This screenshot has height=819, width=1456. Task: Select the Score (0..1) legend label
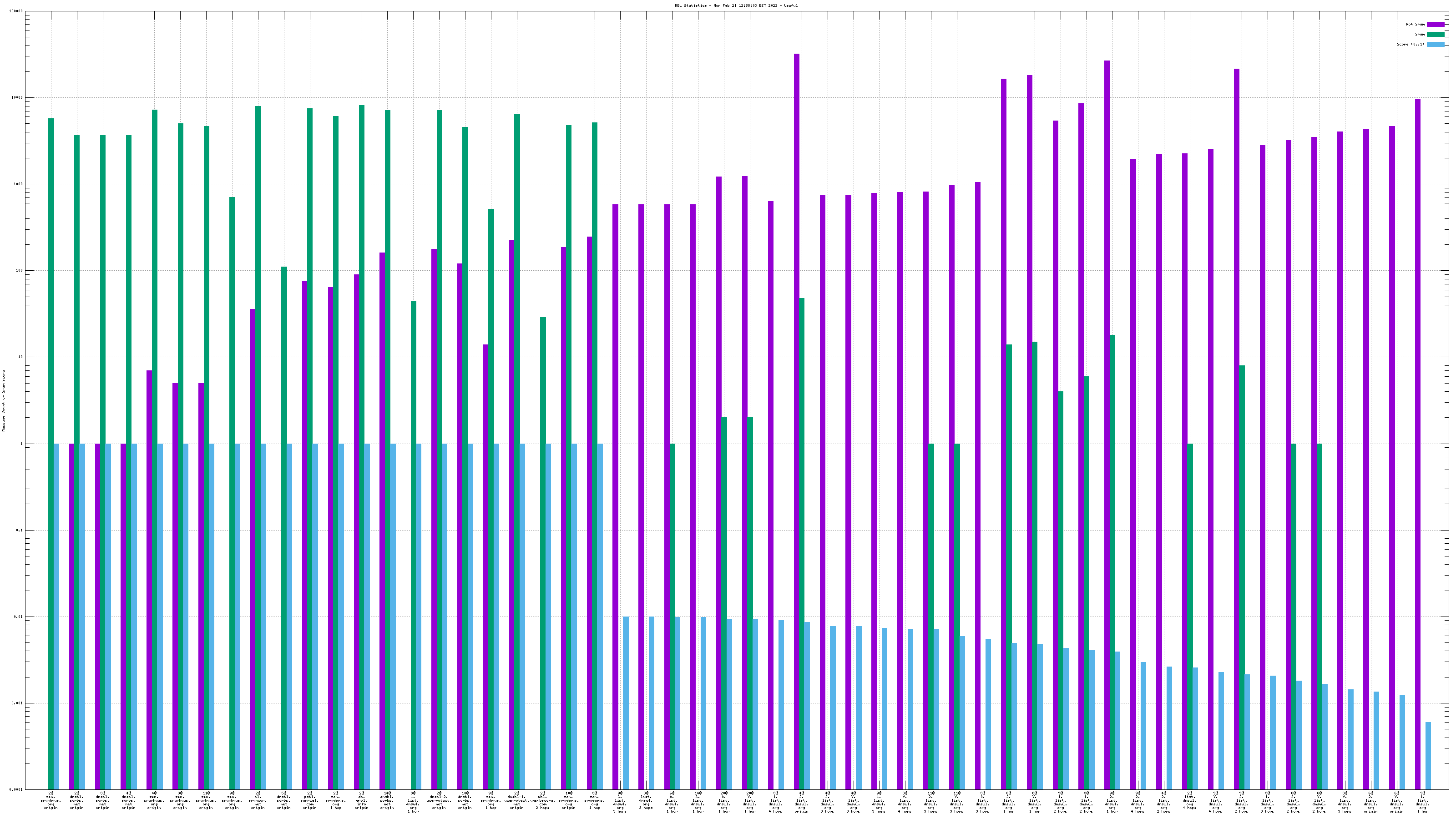(x=1410, y=44)
